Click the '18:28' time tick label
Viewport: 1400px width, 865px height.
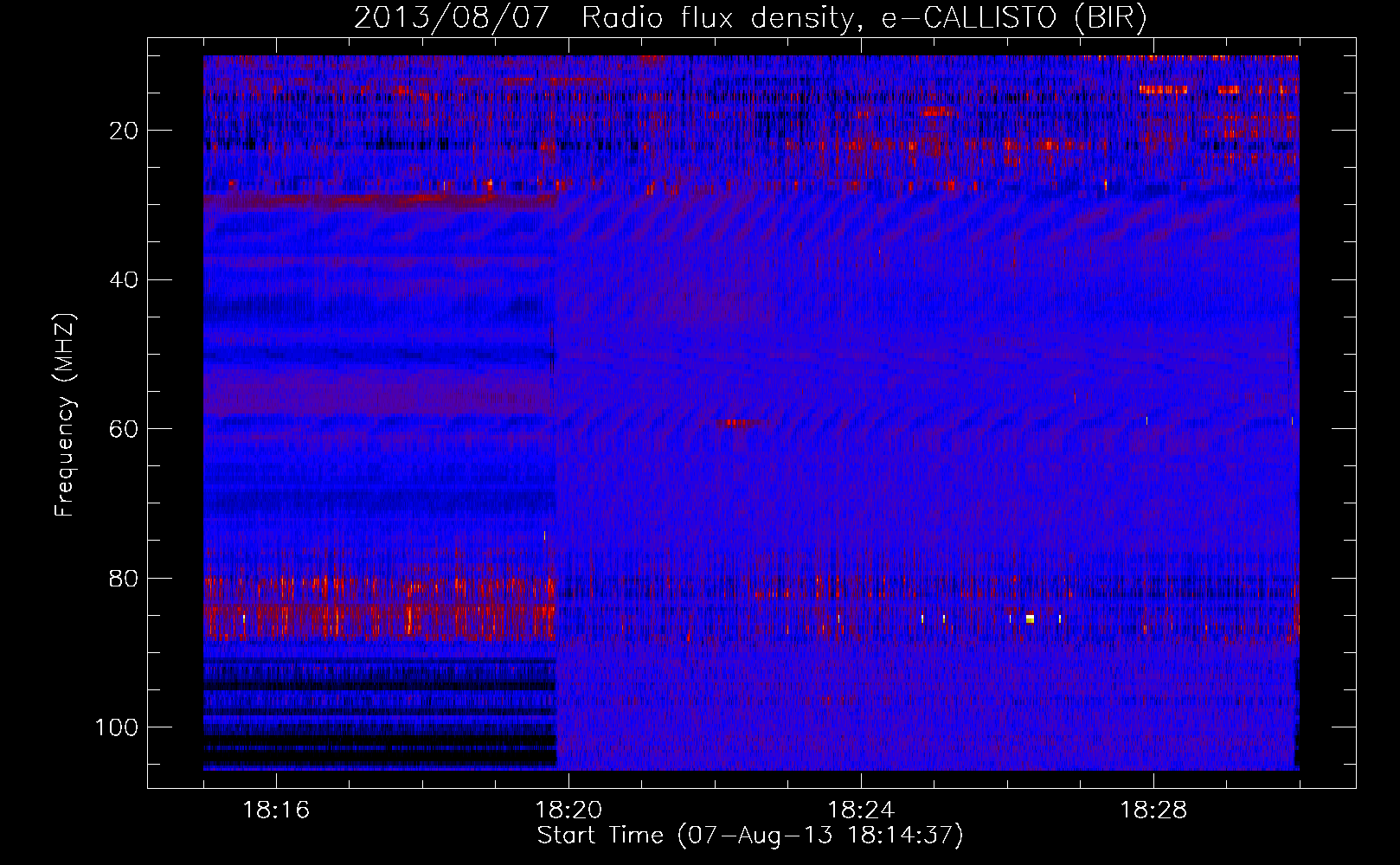[x=1153, y=811]
